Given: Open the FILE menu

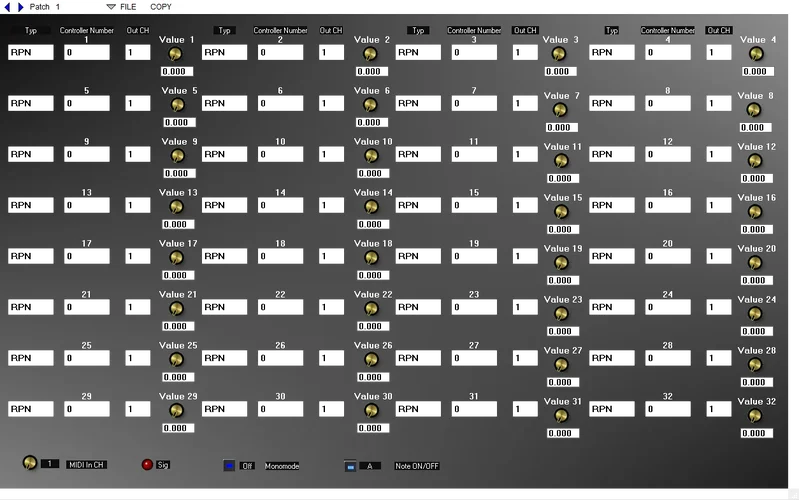Looking at the screenshot, I should coord(128,7).
